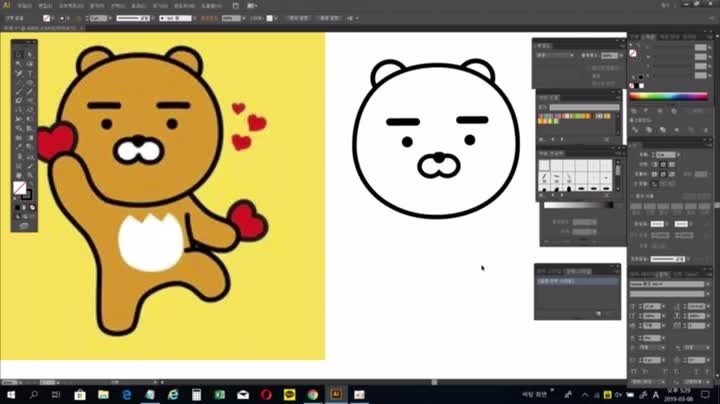Select the Hand tool
Viewport: 720px width, 404px height.
pyautogui.click(x=19, y=175)
